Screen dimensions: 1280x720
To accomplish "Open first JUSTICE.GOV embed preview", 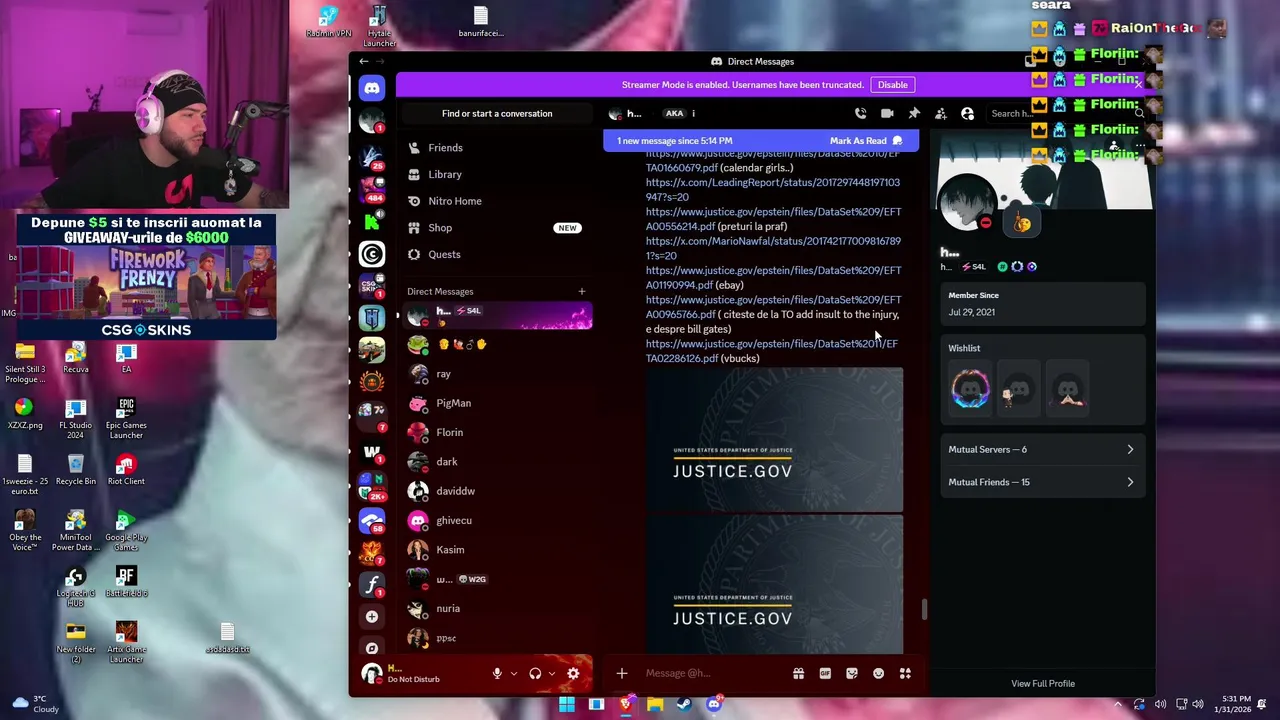I will pyautogui.click(x=774, y=440).
